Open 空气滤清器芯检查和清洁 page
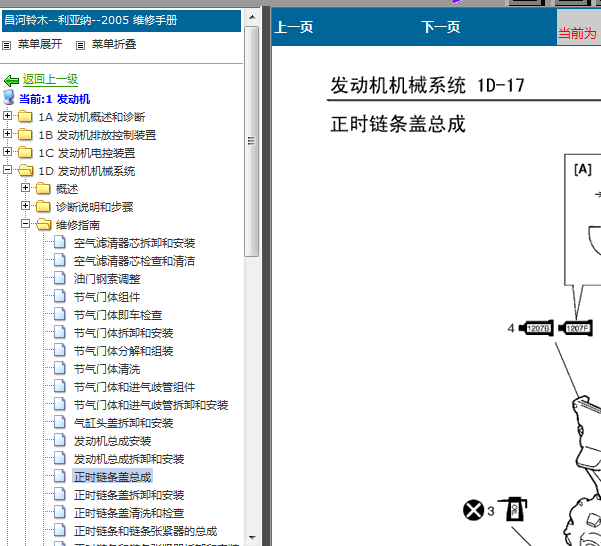 coord(135,261)
